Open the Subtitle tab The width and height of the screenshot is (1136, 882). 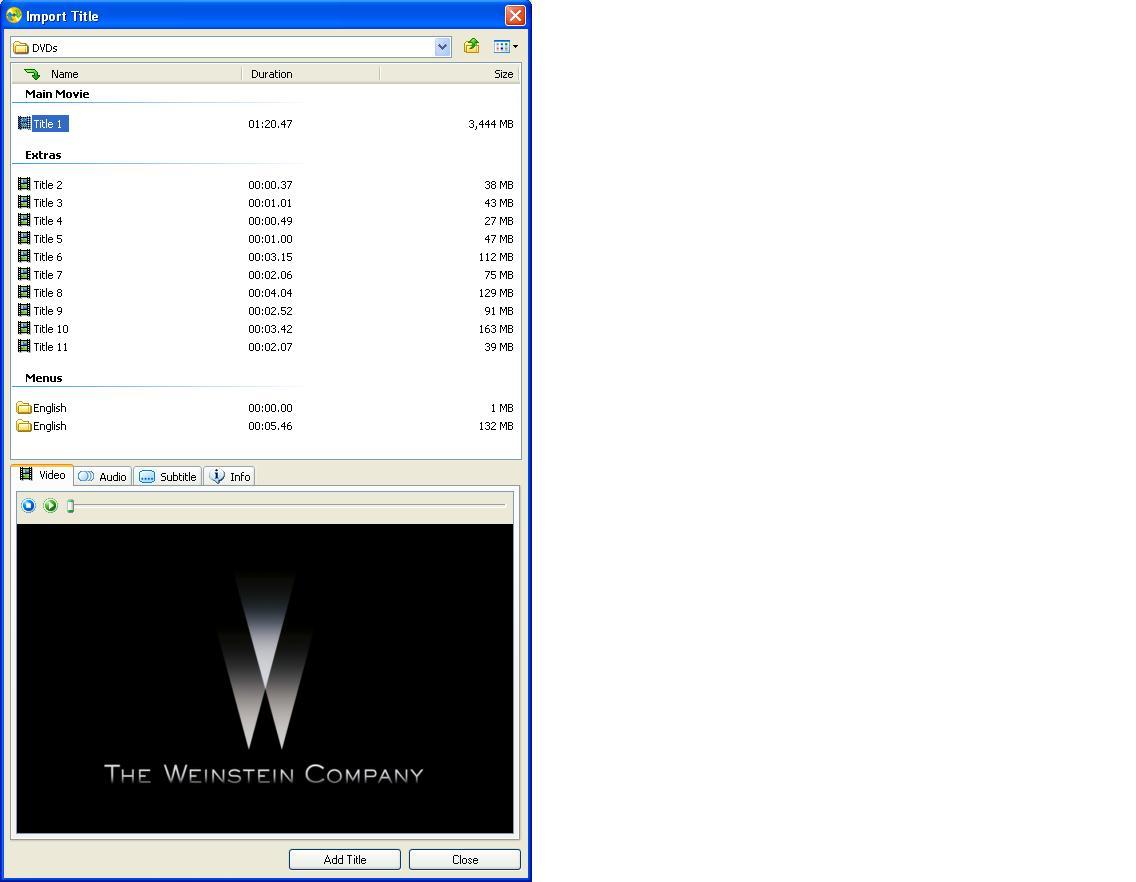[167, 476]
